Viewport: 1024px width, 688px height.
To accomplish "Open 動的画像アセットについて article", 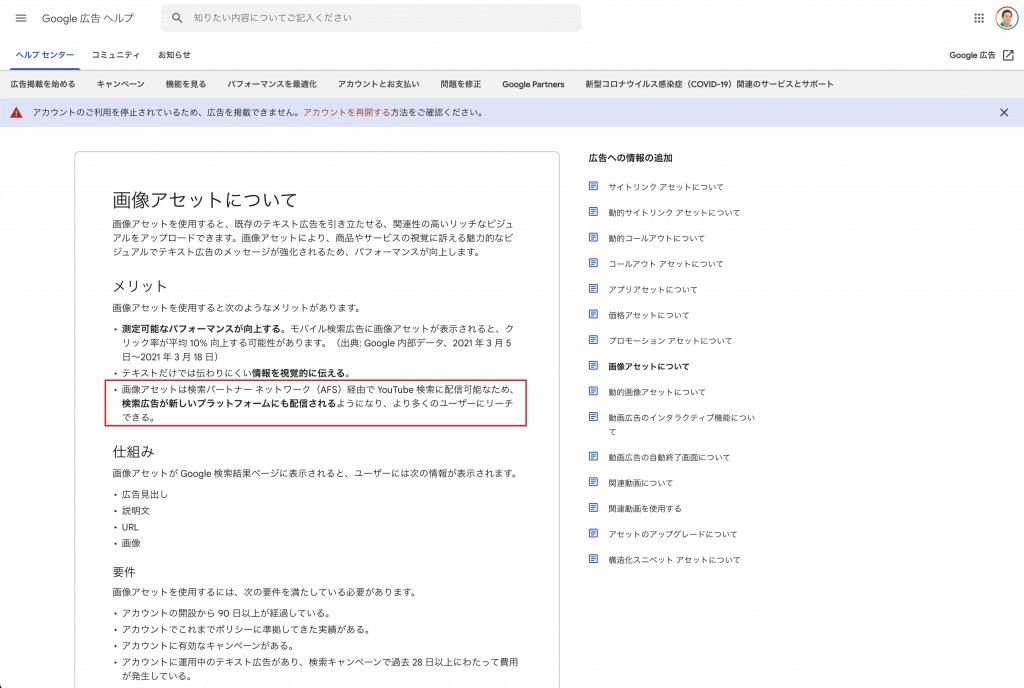I will tap(657, 392).
